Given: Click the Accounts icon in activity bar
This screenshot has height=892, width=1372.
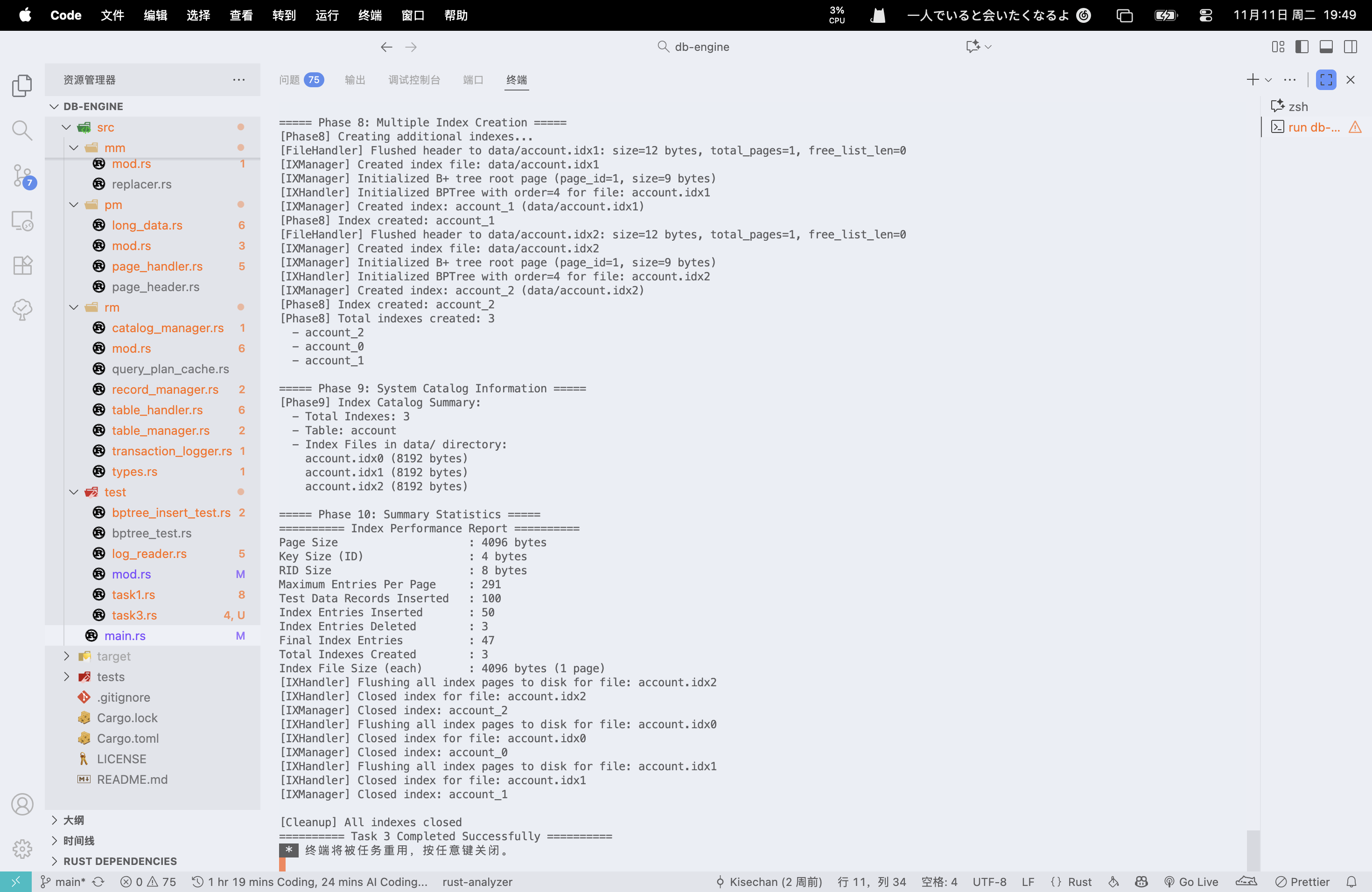Looking at the screenshot, I should [22, 804].
